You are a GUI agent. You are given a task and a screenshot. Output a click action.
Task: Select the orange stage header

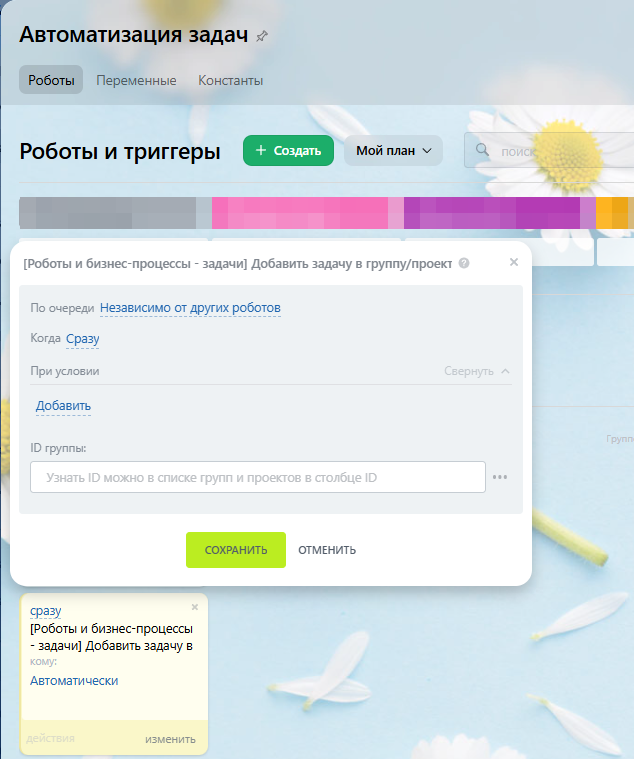(x=615, y=213)
